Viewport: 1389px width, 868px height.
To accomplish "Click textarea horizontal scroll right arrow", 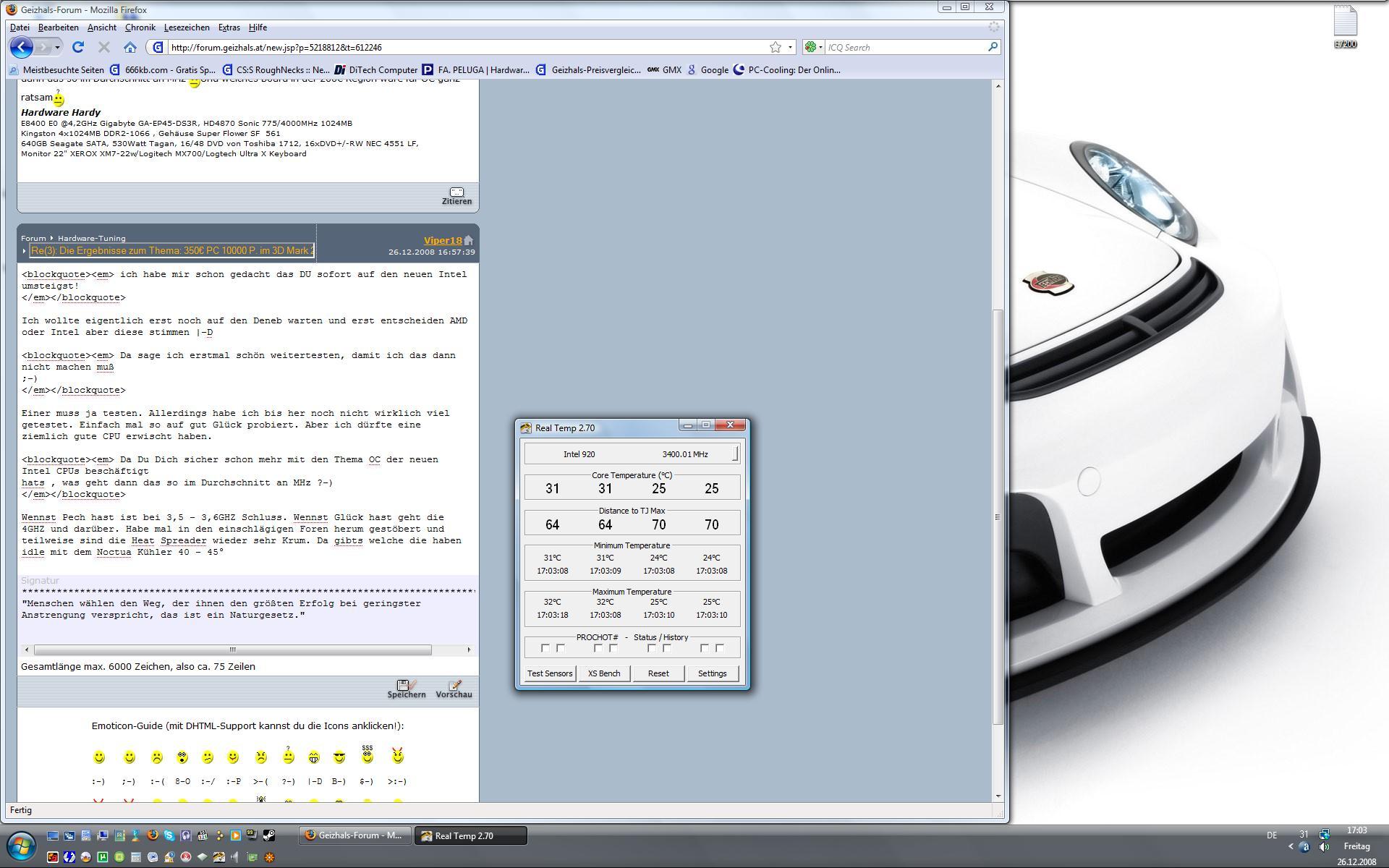I will point(469,650).
